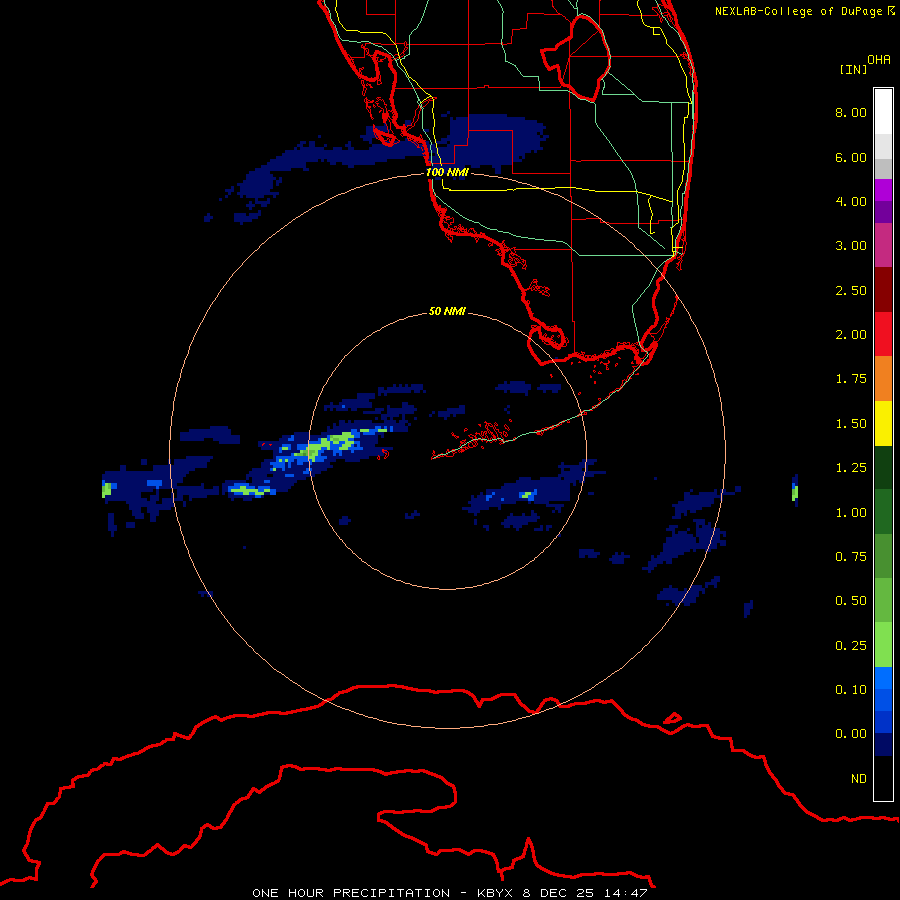Click the 2.50 legend value
The height and width of the screenshot is (900, 900).
(x=851, y=290)
